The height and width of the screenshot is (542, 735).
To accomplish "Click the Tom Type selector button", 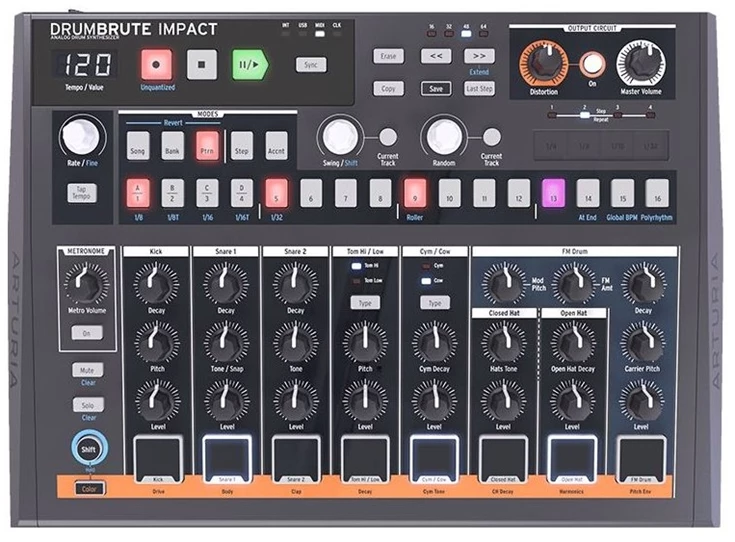I will tap(365, 303).
